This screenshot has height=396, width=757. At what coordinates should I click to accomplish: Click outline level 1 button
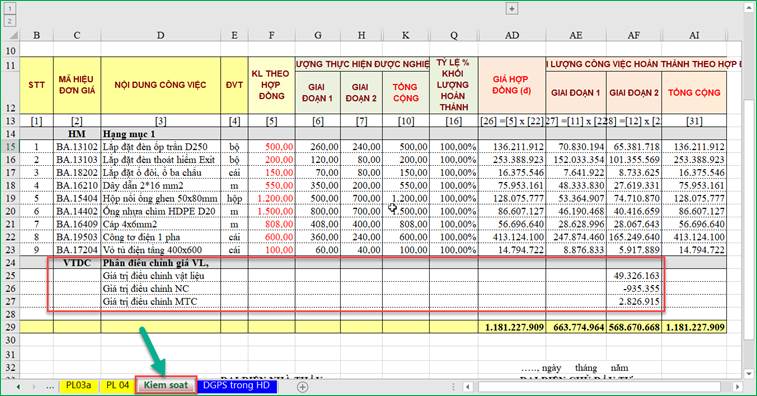point(10,8)
